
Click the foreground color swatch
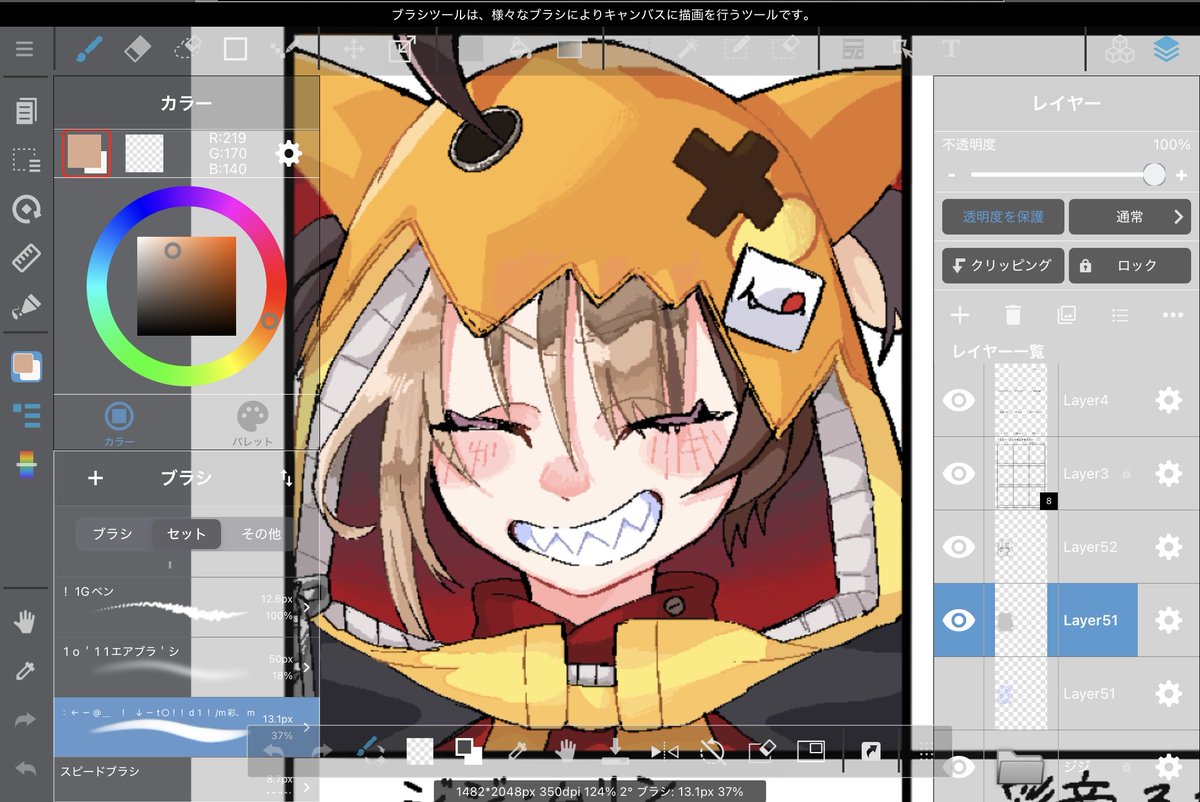click(x=86, y=153)
